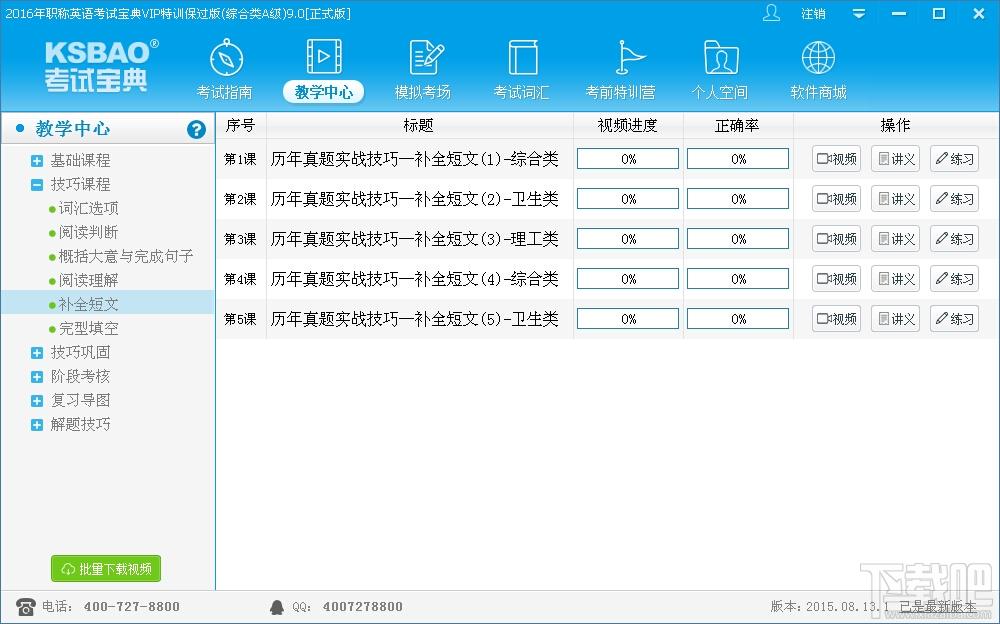1000x624 pixels.
Task: Click the 第1课 video progress bar
Action: point(628,159)
